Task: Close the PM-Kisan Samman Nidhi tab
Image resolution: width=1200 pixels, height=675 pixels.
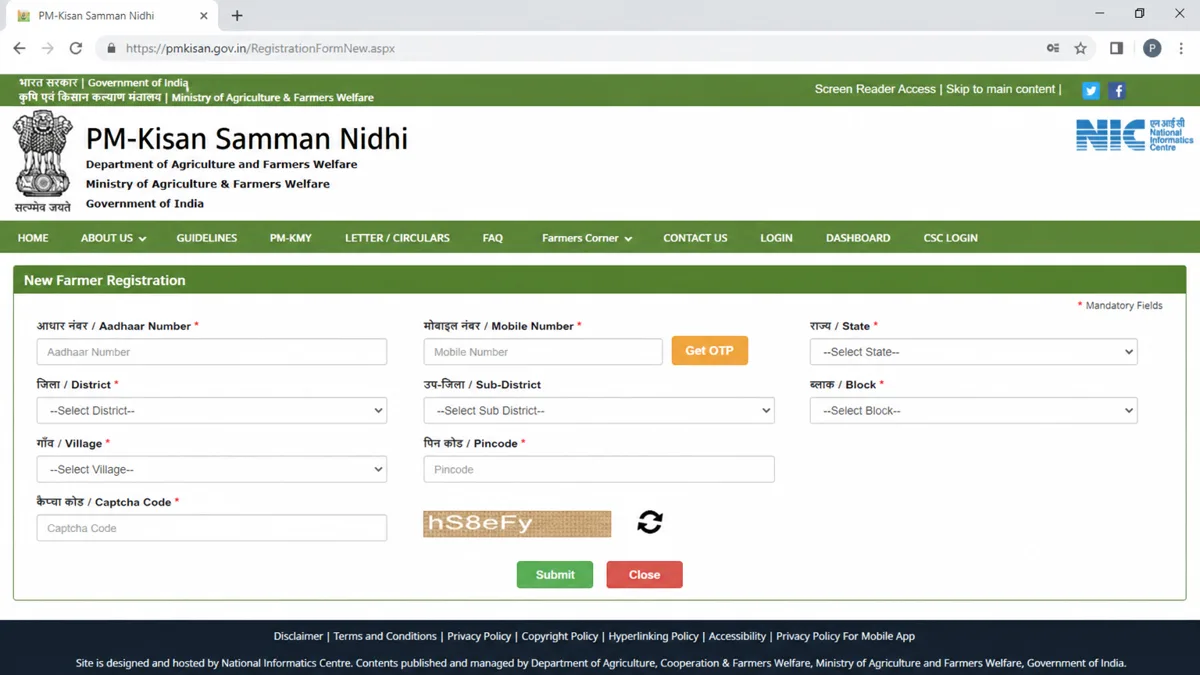Action: (x=204, y=16)
